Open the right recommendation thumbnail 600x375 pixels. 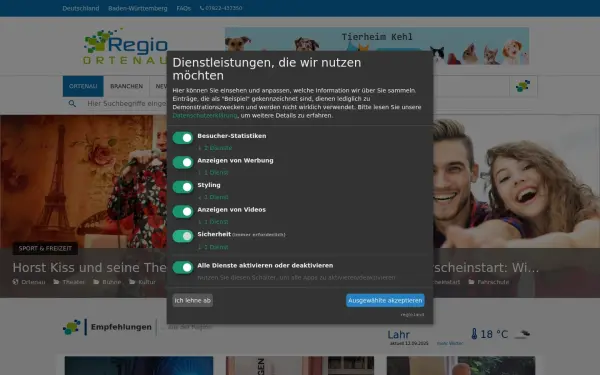(461, 365)
